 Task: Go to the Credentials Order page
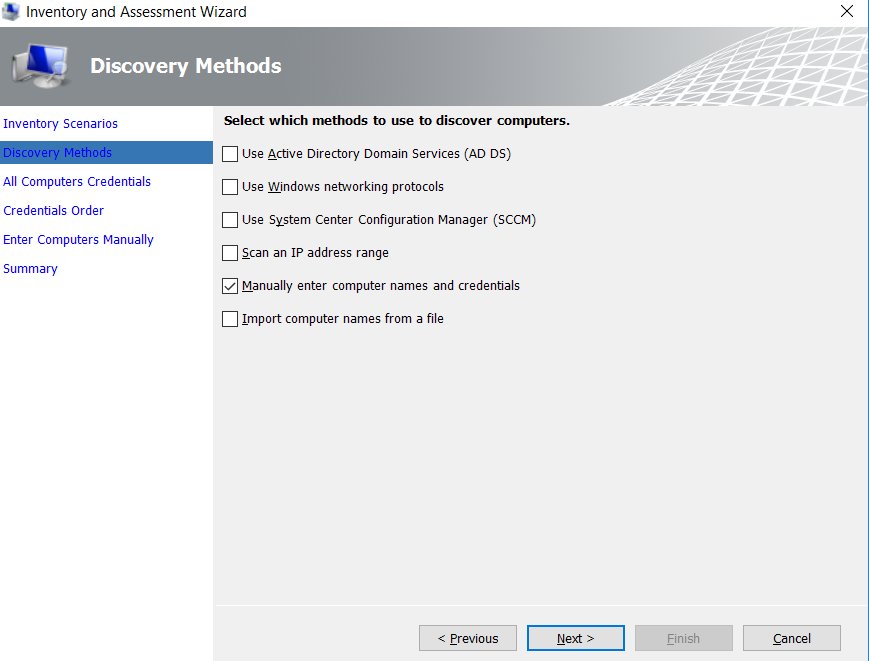[x=53, y=210]
